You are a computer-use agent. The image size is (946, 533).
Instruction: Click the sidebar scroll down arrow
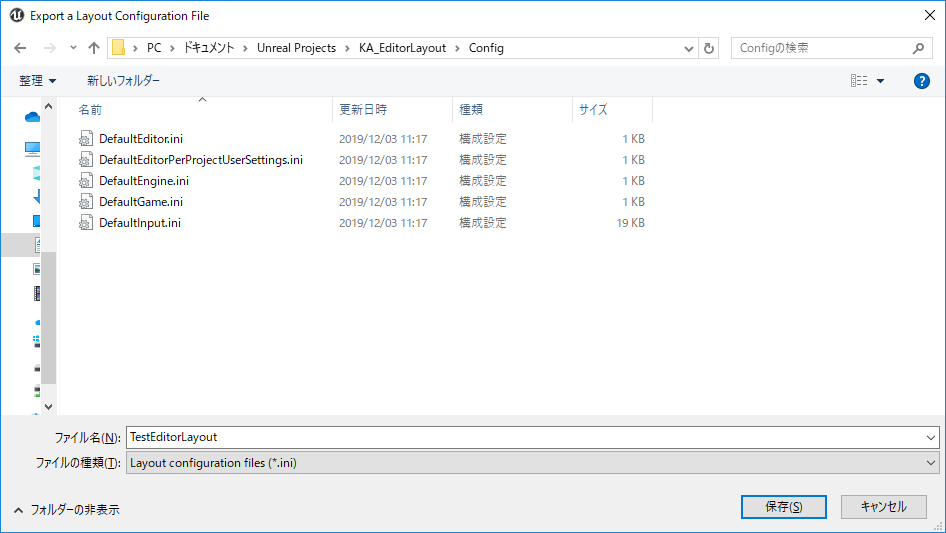[49, 407]
